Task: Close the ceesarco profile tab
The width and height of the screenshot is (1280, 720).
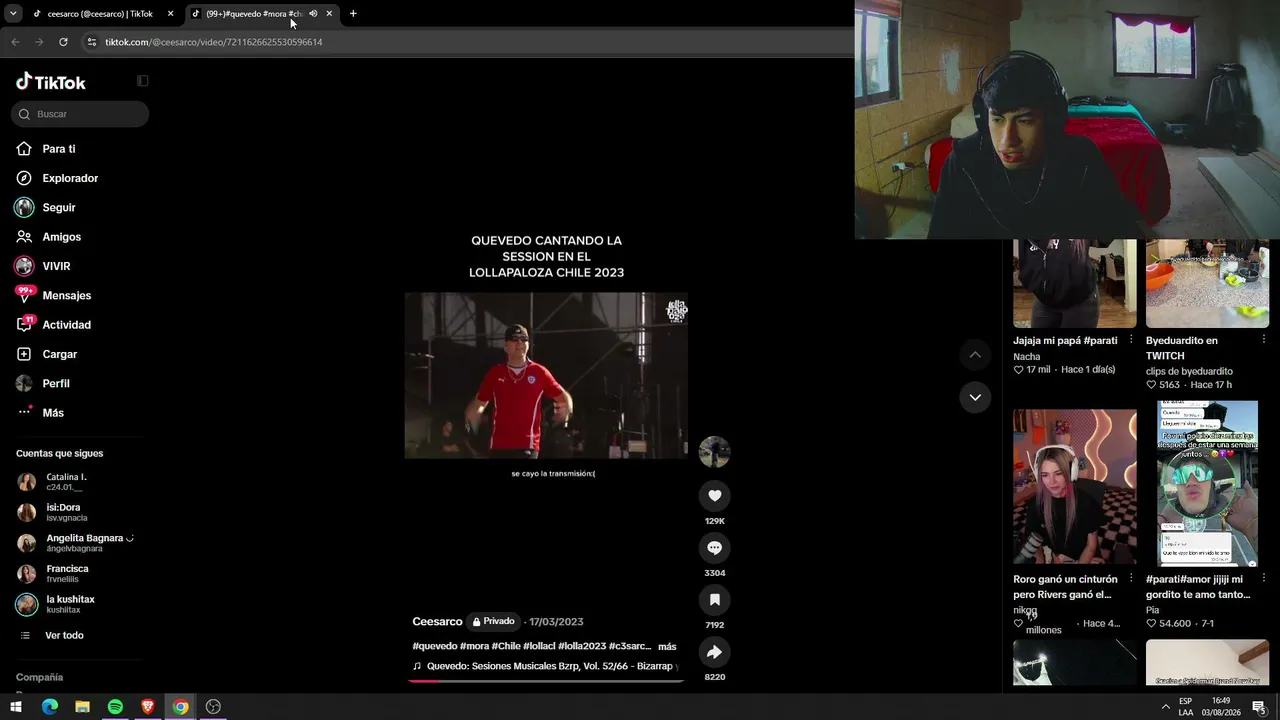Action: tap(170, 14)
